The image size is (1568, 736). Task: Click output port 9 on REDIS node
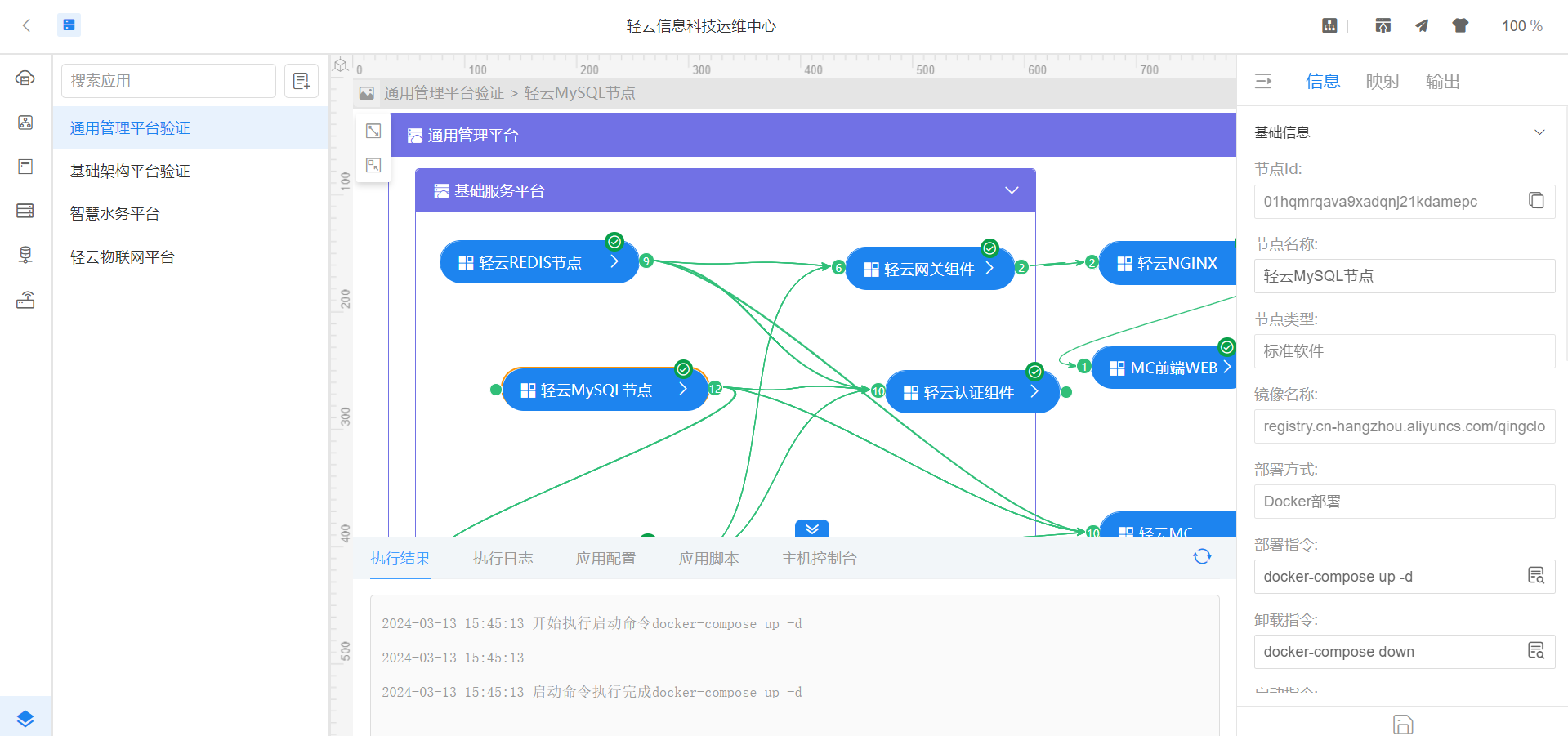[646, 261]
